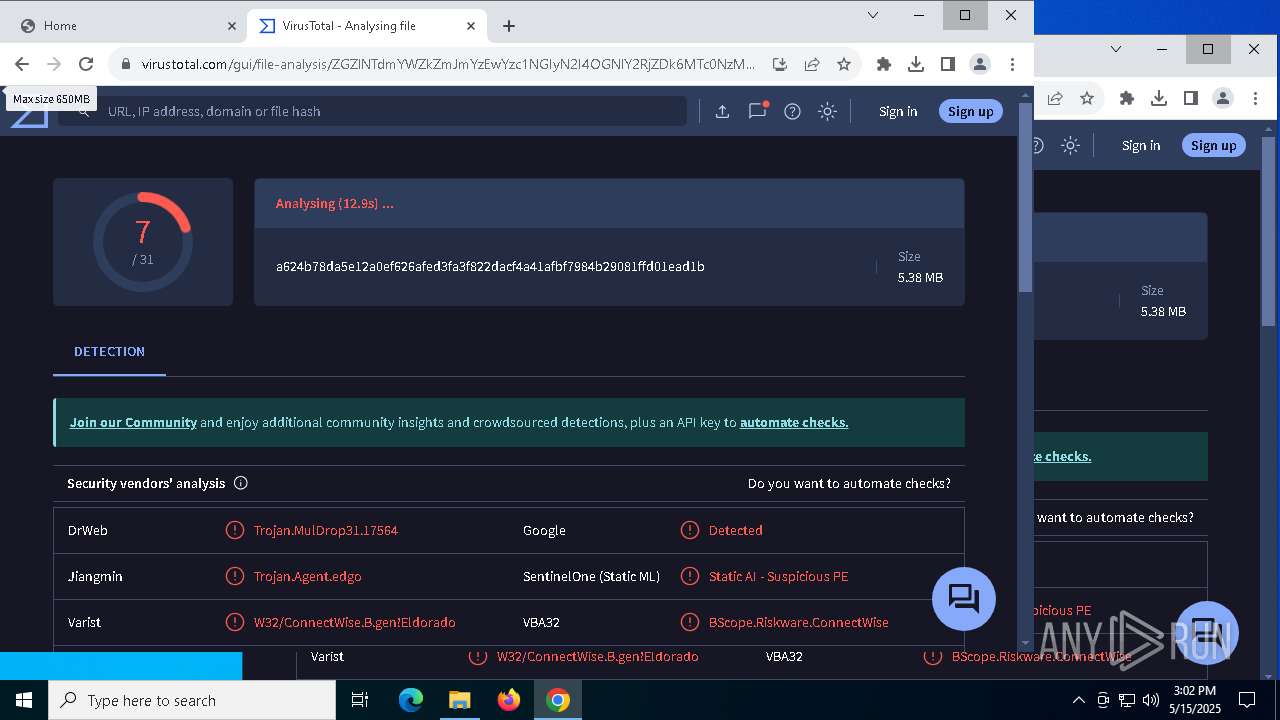The width and height of the screenshot is (1280, 720).
Task: Click the Type here to search box
Action: 192,700
